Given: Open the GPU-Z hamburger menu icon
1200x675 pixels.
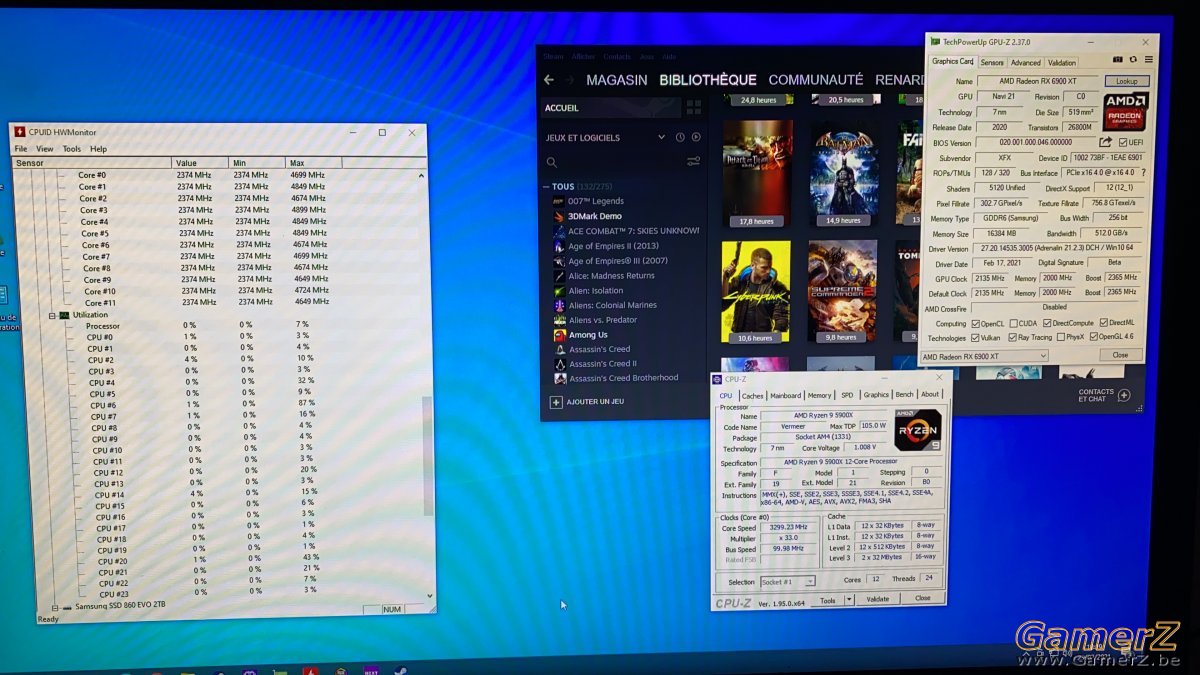Looking at the screenshot, I should [x=1149, y=61].
